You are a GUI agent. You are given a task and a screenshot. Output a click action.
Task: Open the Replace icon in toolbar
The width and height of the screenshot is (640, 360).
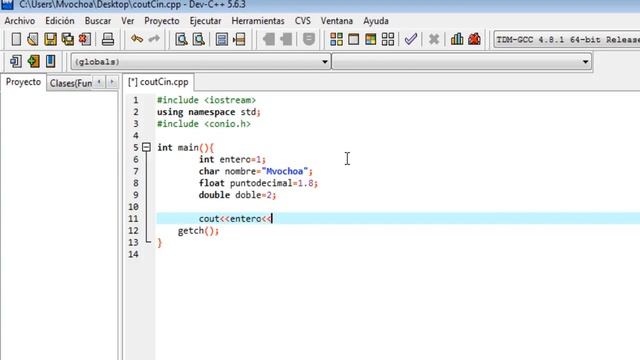[x=198, y=39]
